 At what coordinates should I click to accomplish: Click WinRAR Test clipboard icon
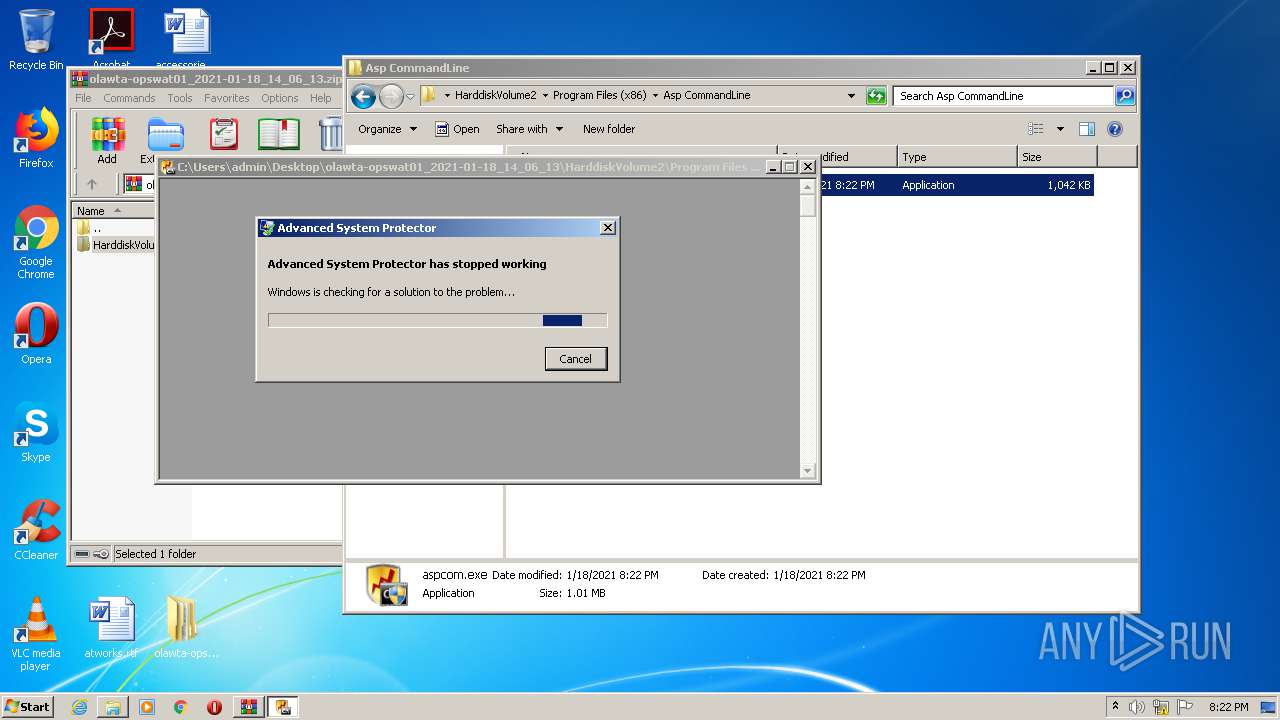pos(224,134)
